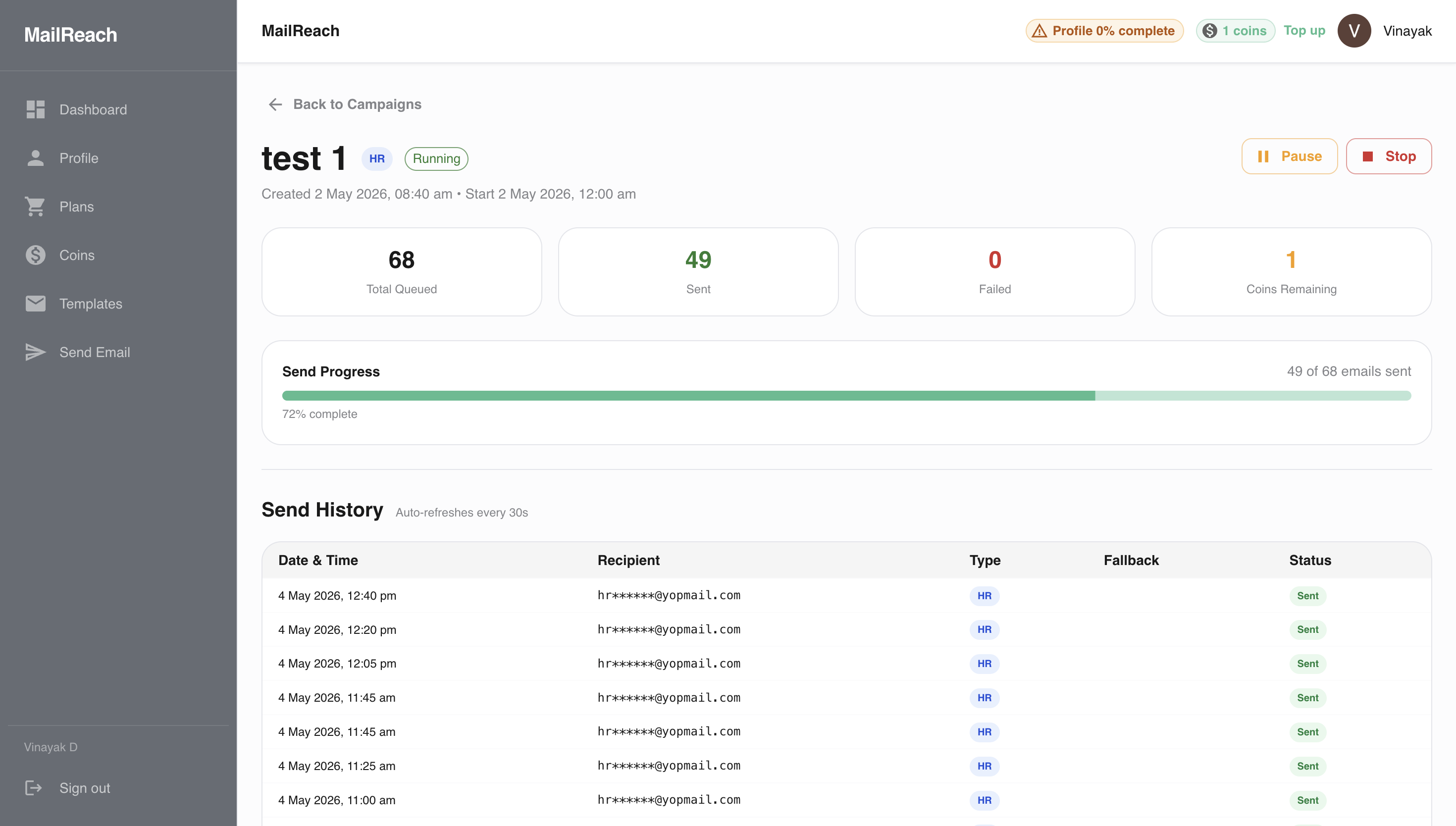Go Back to Campaigns
The width and height of the screenshot is (1456, 826).
pos(344,104)
